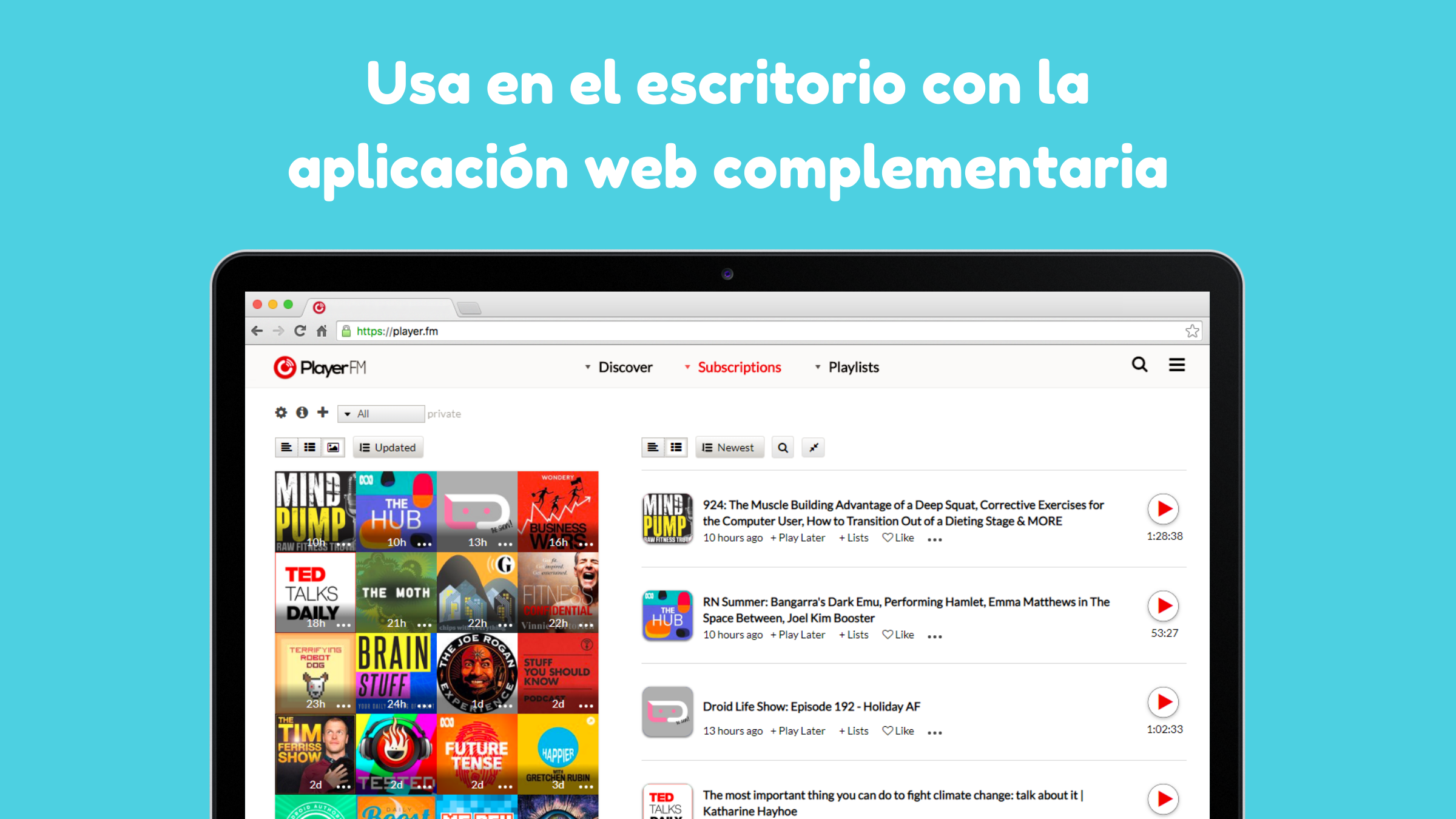Open the Discover menu
The image size is (1456, 819).
point(619,368)
